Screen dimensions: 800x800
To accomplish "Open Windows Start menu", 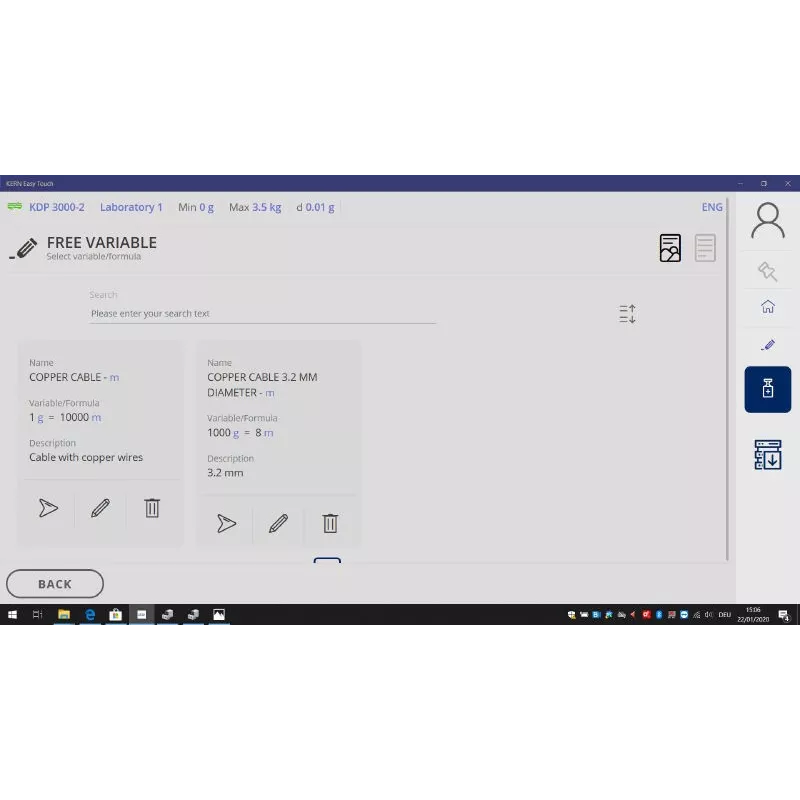I will pyautogui.click(x=13, y=615).
